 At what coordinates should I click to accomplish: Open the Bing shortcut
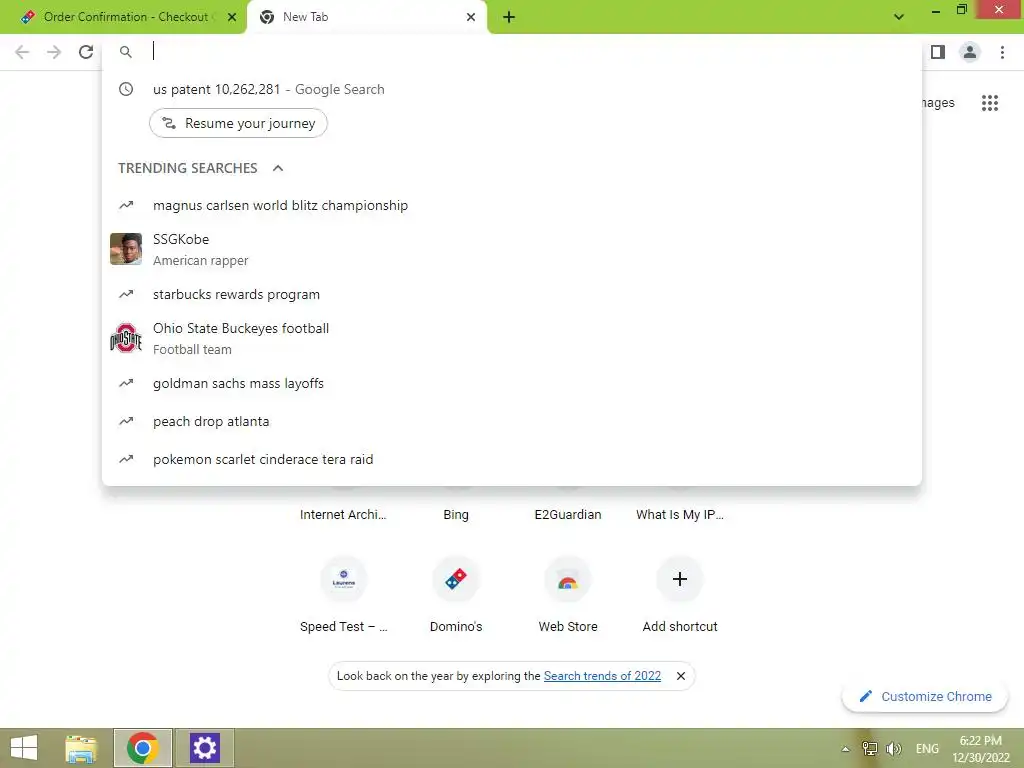[x=456, y=514]
